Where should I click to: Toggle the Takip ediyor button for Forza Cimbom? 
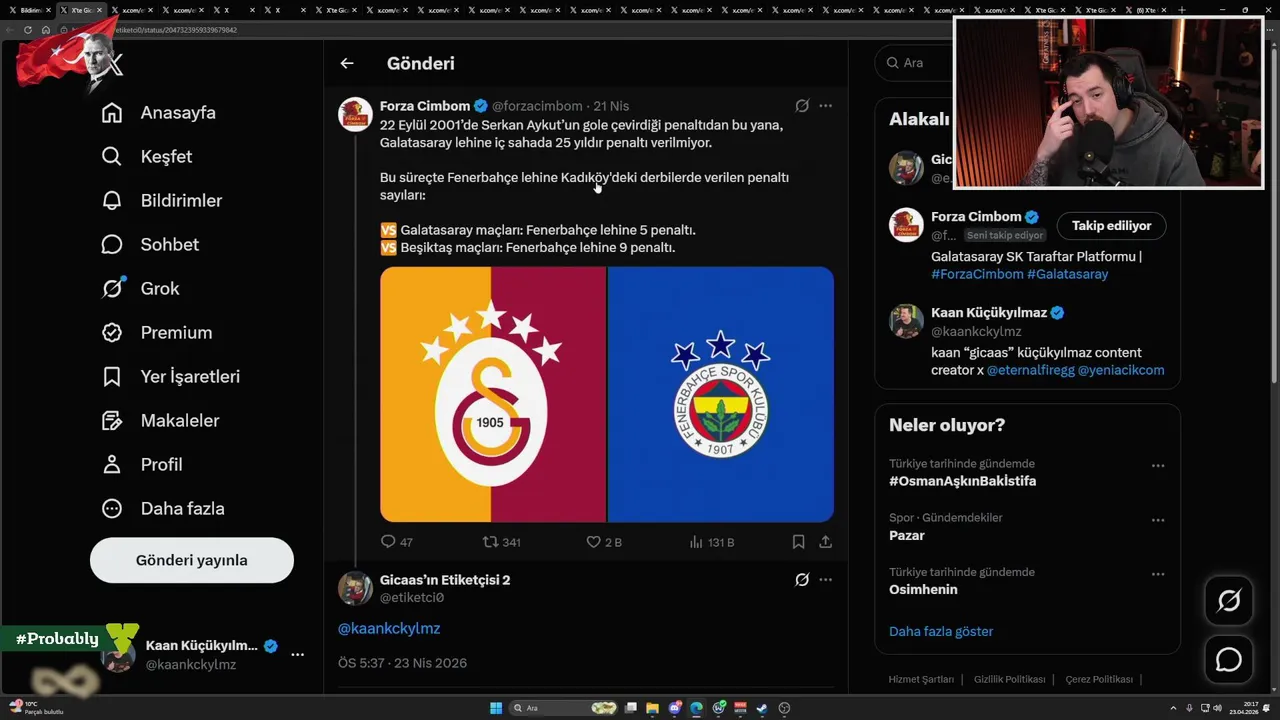(1111, 226)
